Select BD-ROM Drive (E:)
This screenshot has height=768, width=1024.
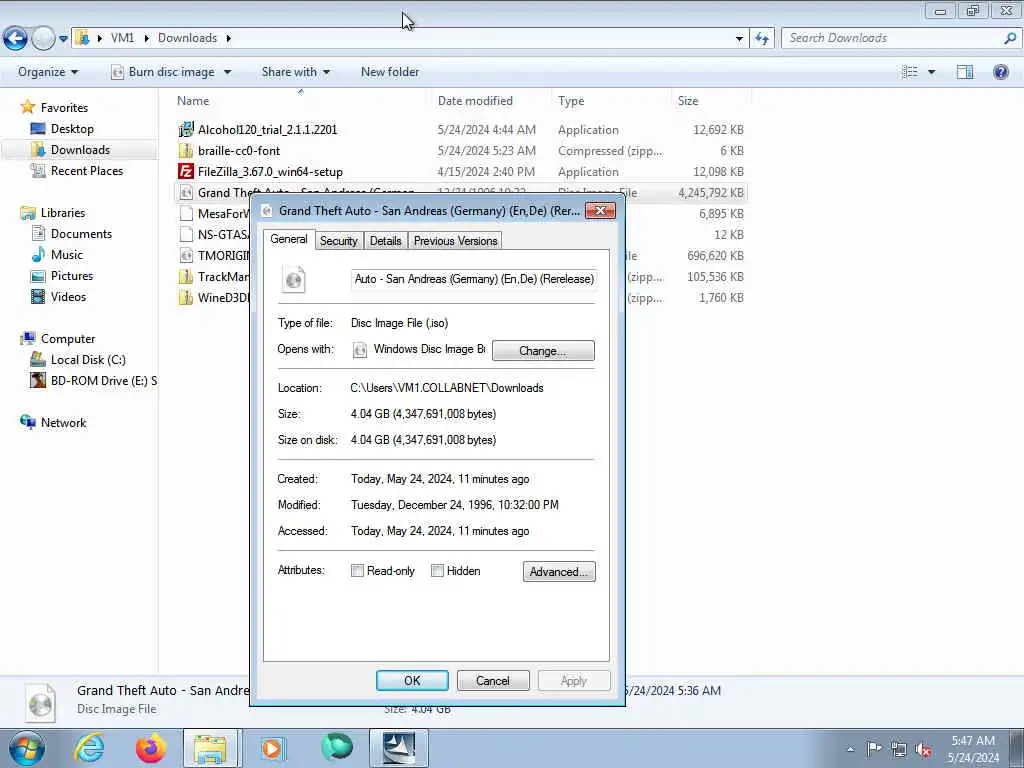point(93,381)
